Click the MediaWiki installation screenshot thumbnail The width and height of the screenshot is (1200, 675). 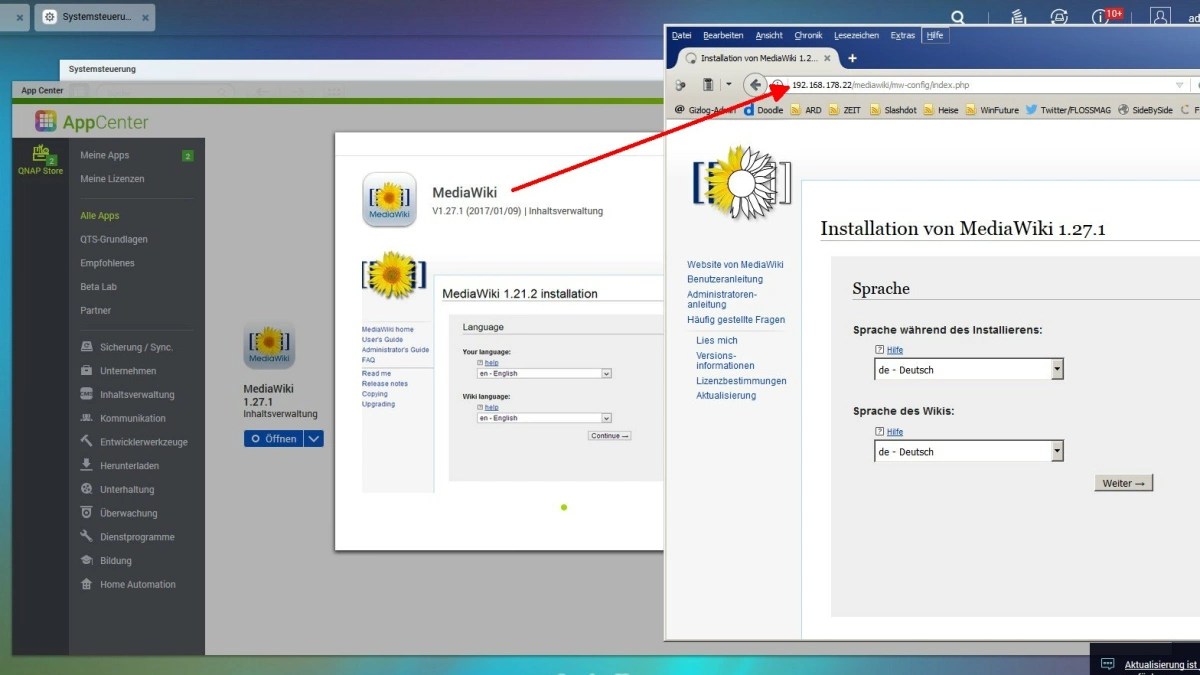click(x=512, y=373)
